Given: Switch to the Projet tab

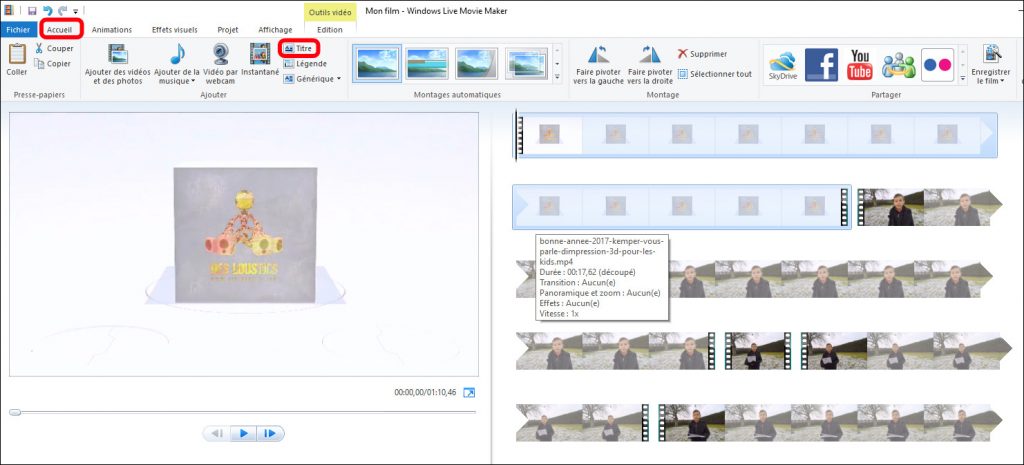Looking at the screenshot, I should (x=228, y=30).
